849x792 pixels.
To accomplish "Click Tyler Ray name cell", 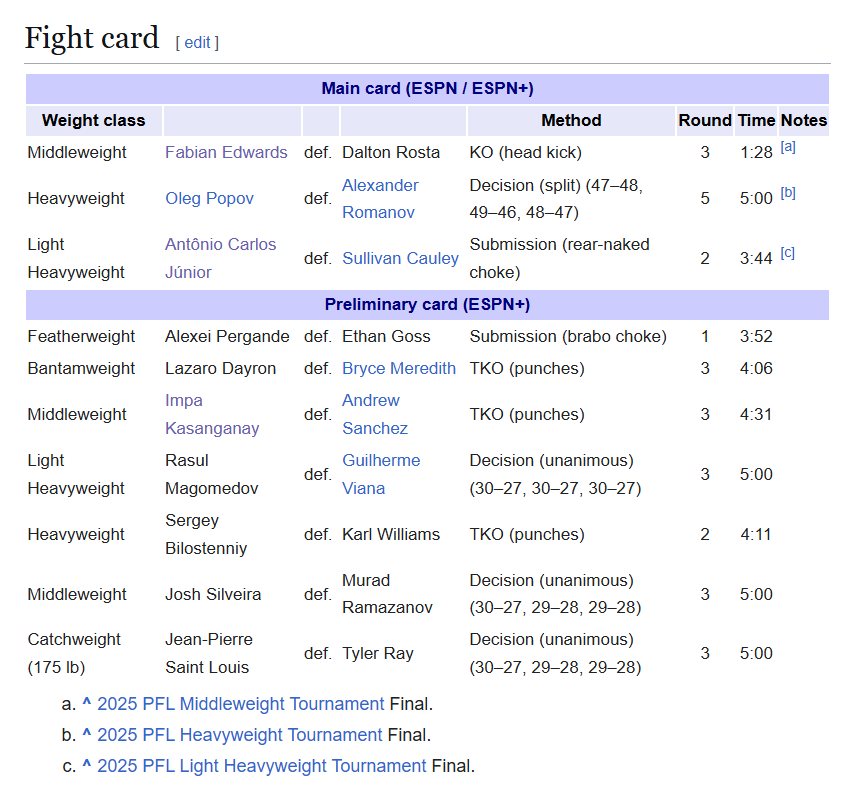I will coord(377,653).
